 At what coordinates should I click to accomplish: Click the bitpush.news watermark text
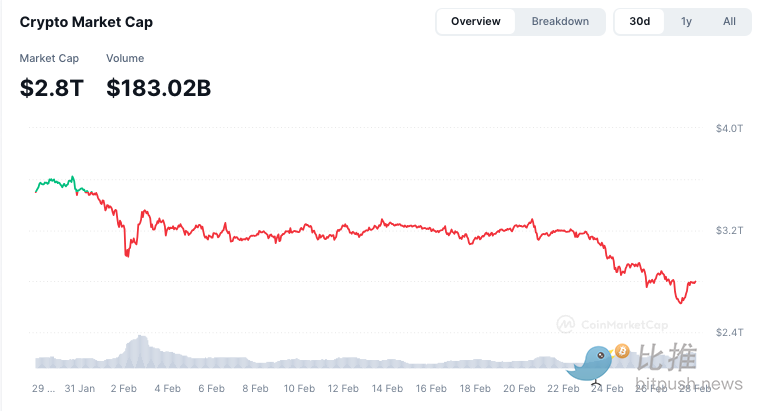click(689, 384)
